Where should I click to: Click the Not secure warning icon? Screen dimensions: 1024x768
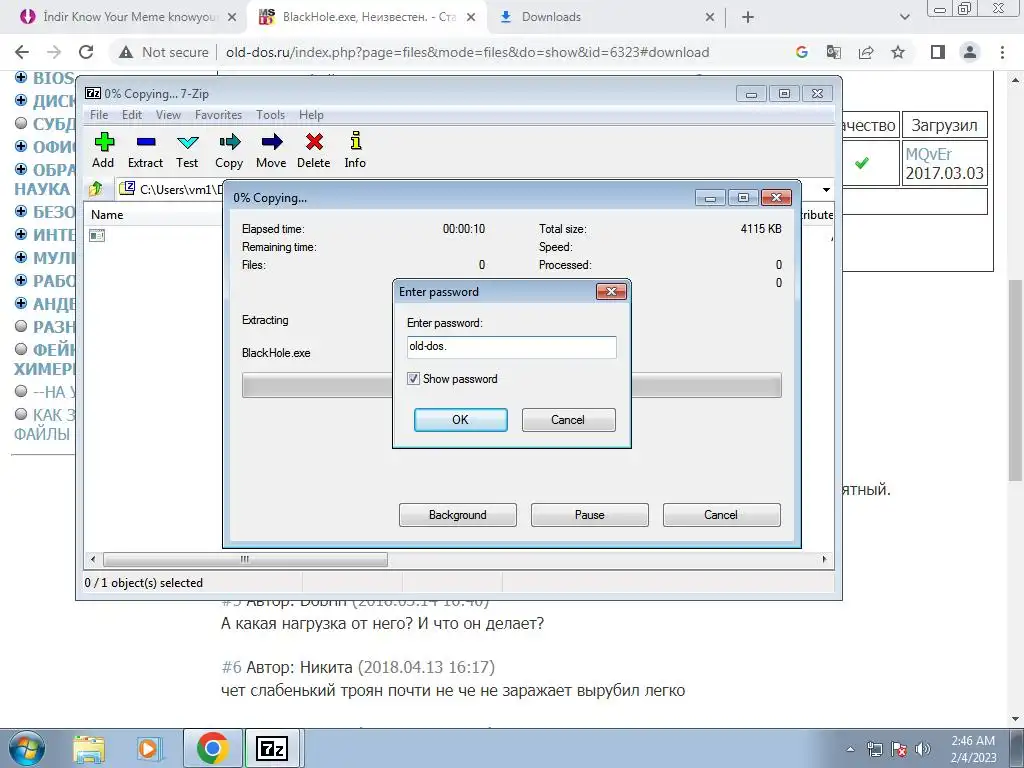click(x=126, y=52)
